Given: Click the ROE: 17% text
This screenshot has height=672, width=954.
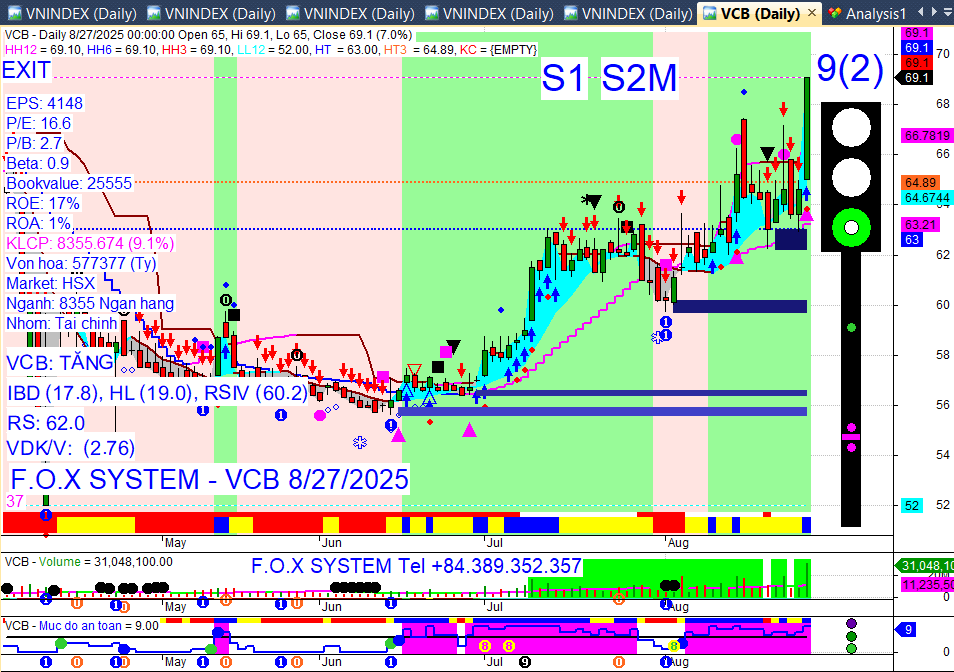Looking at the screenshot, I should [x=43, y=204].
